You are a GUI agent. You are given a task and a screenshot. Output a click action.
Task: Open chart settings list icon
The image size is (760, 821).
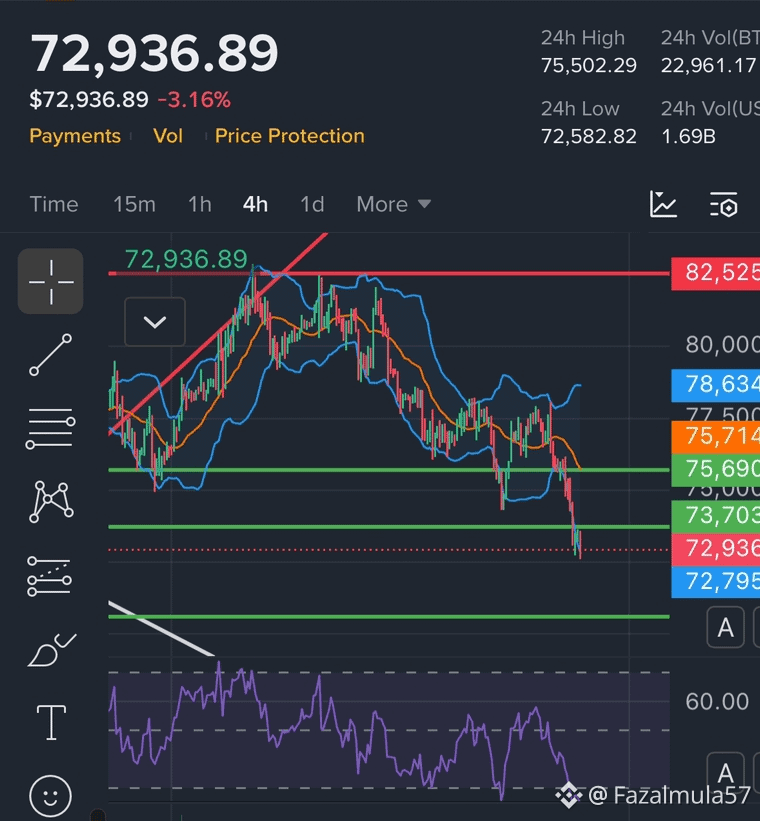[x=724, y=204]
